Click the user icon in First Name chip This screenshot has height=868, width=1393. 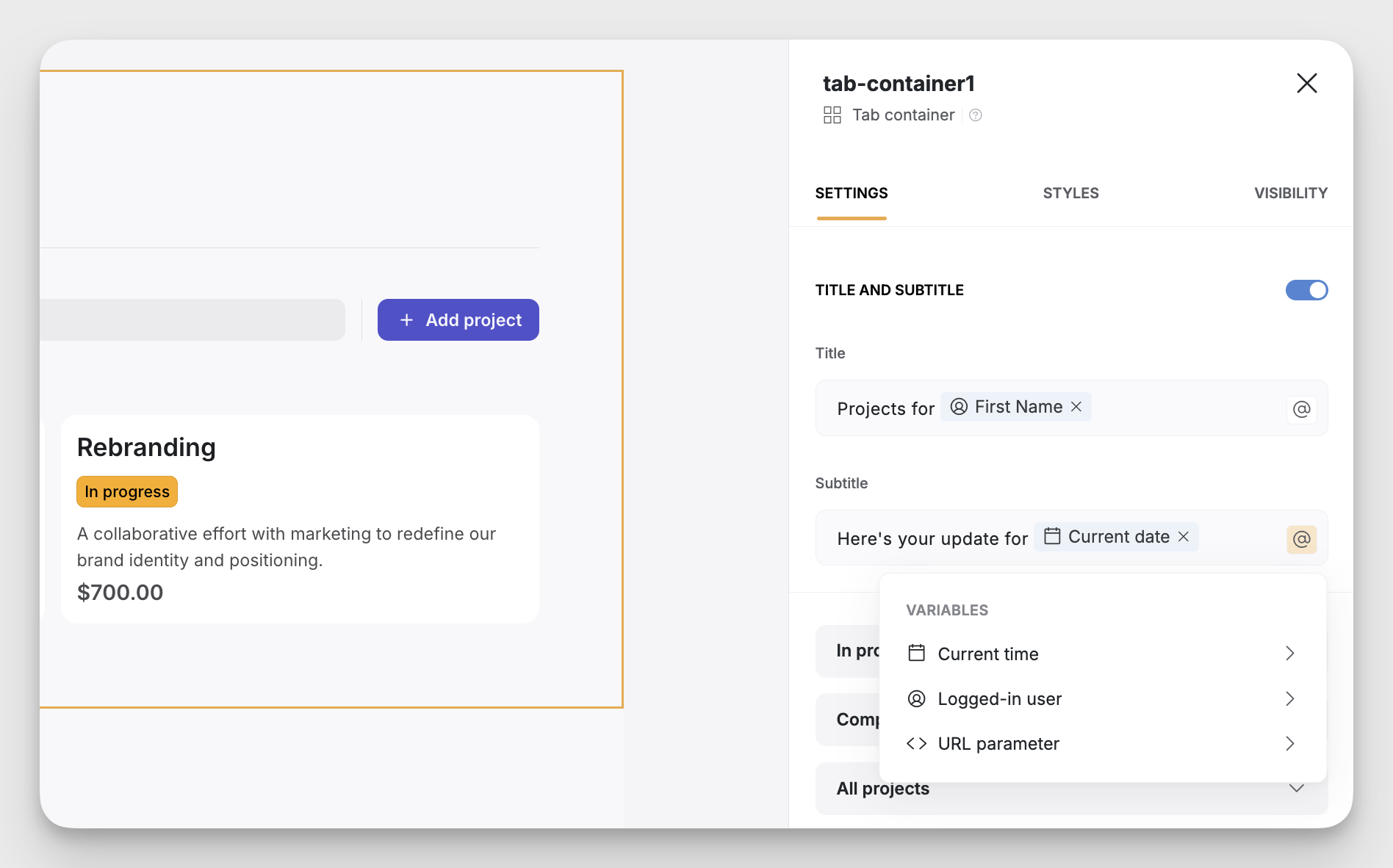(x=959, y=407)
